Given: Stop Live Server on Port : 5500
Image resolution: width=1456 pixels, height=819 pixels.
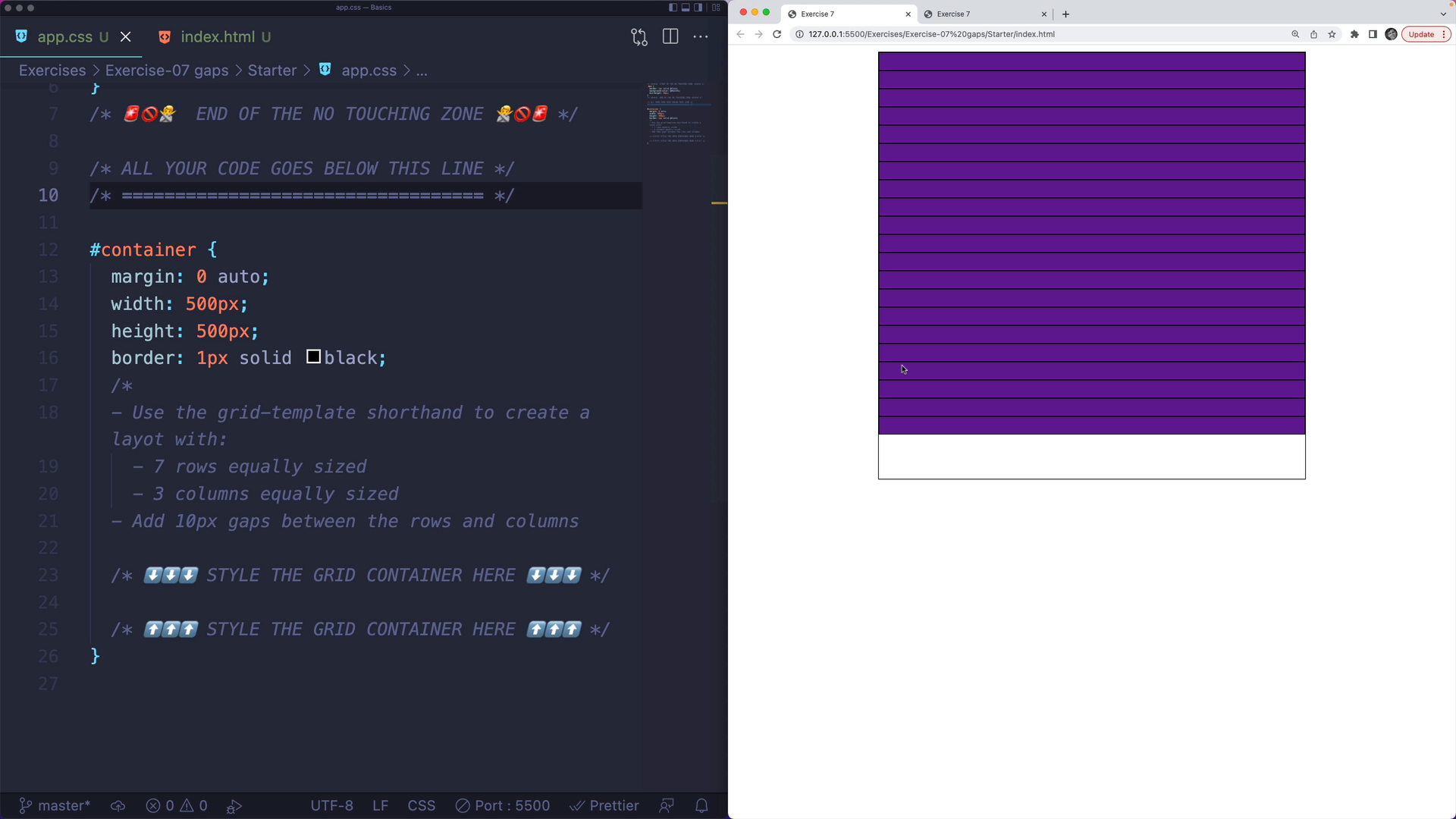Looking at the screenshot, I should click(502, 805).
